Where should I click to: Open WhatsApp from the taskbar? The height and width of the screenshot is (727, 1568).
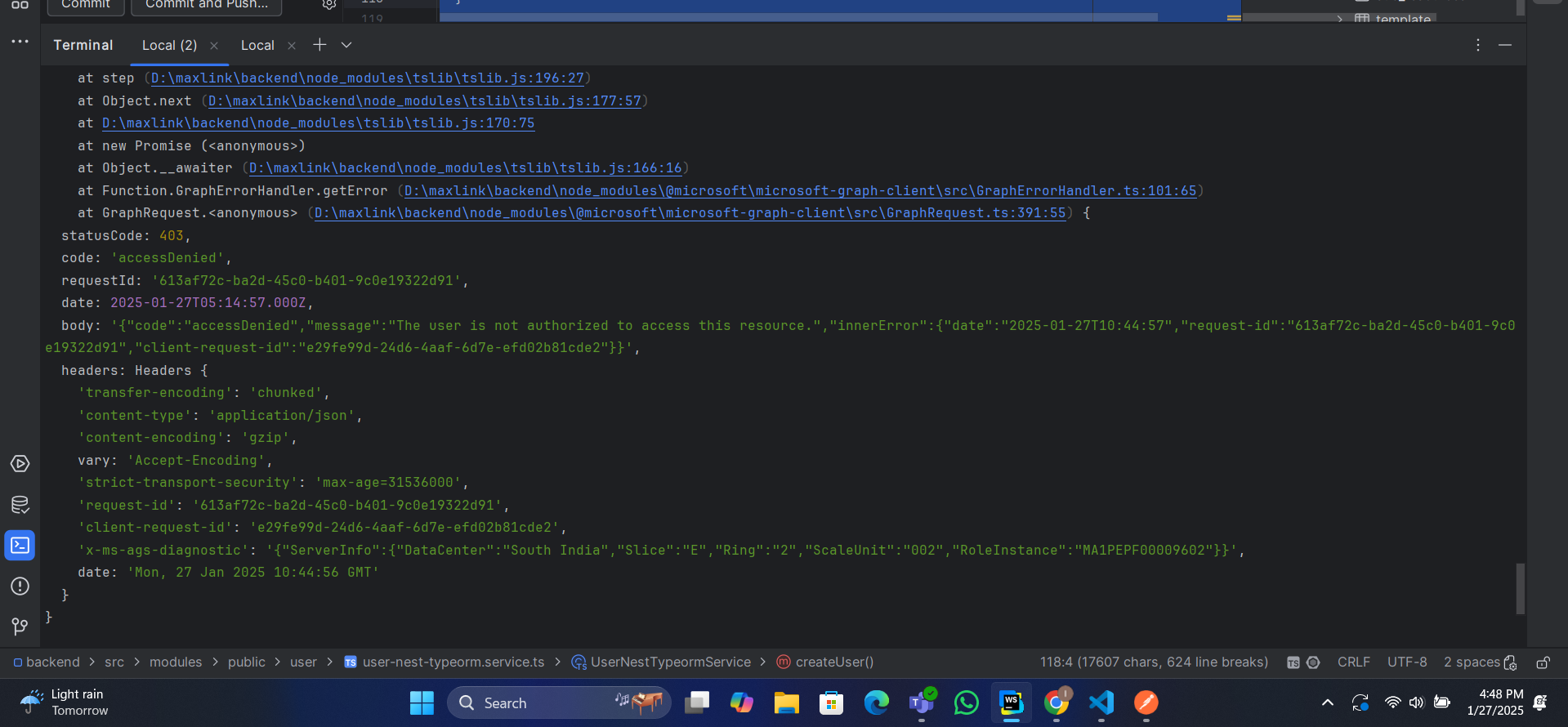pos(967,702)
